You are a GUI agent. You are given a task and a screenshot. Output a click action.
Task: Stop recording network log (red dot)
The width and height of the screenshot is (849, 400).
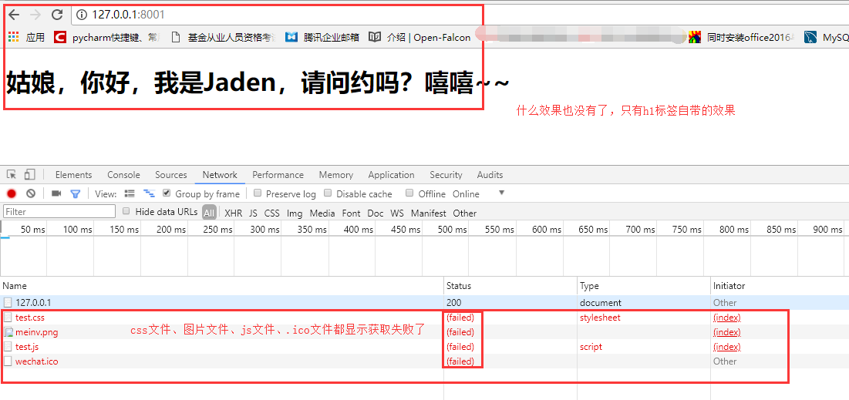(11, 193)
